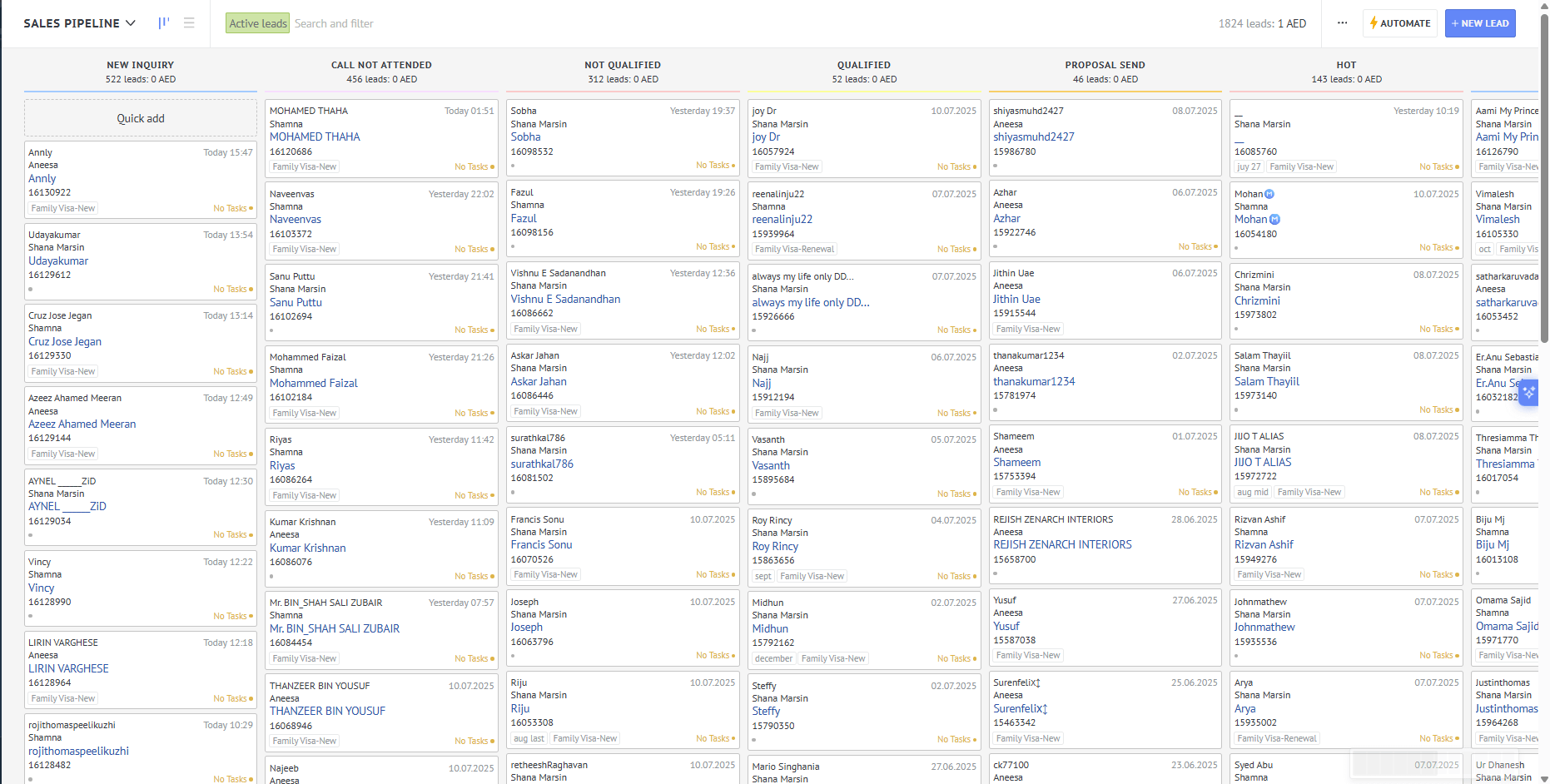Click the 'aug last' tag on Riju card
Viewport: 1550px width, 784px height.
pyautogui.click(x=529, y=738)
